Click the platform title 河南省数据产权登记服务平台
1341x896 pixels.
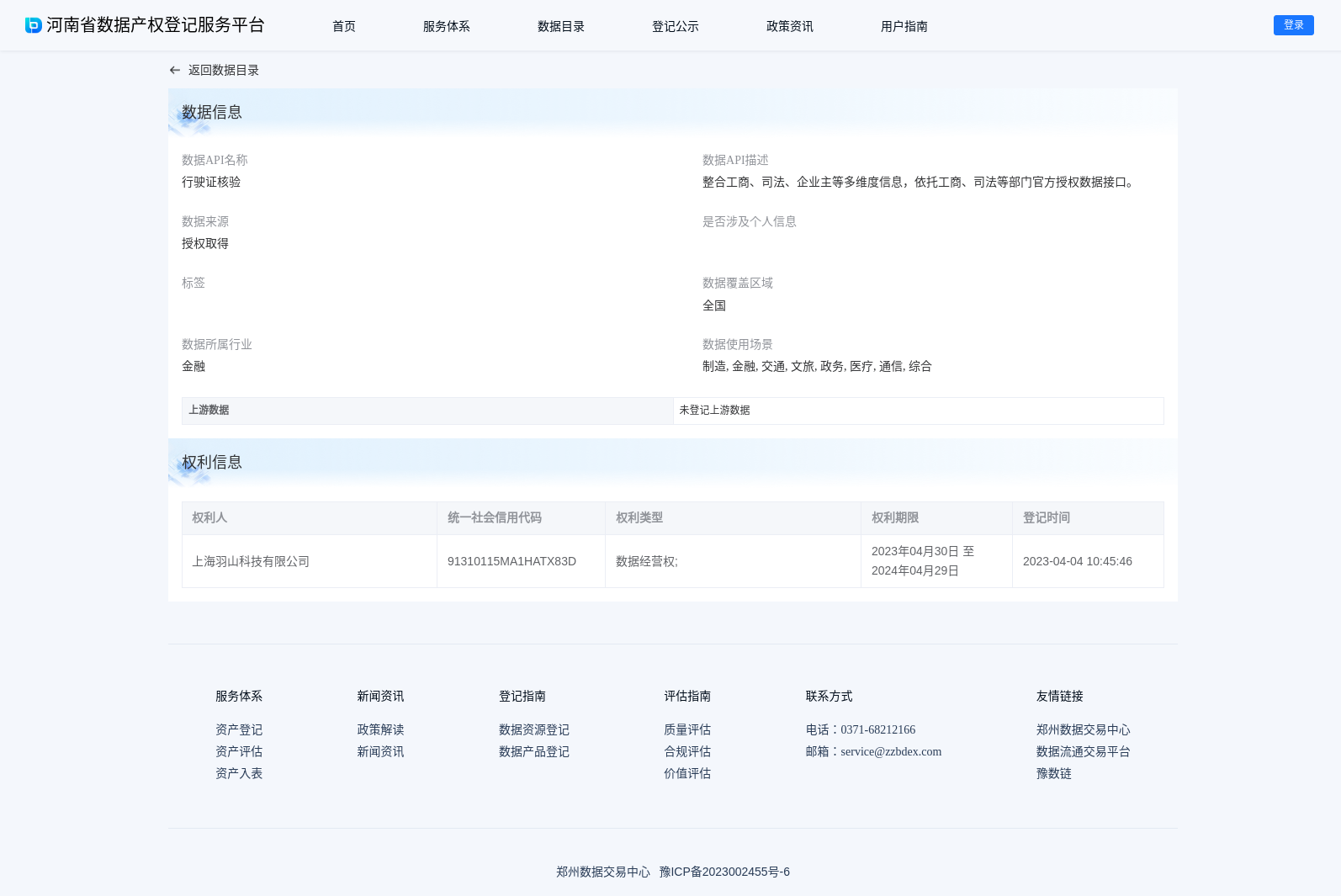(156, 25)
